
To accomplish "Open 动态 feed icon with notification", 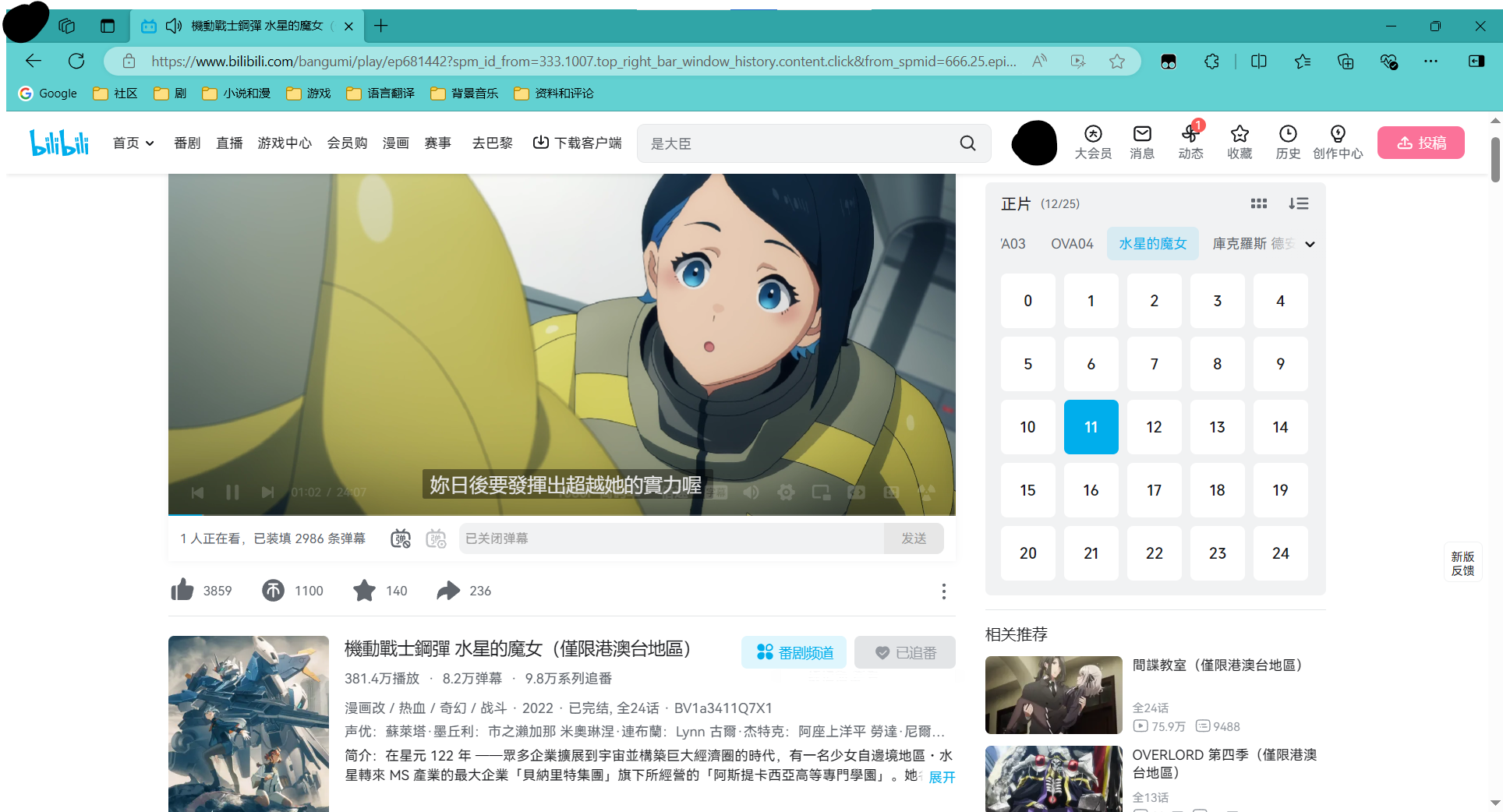I will click(1190, 142).
